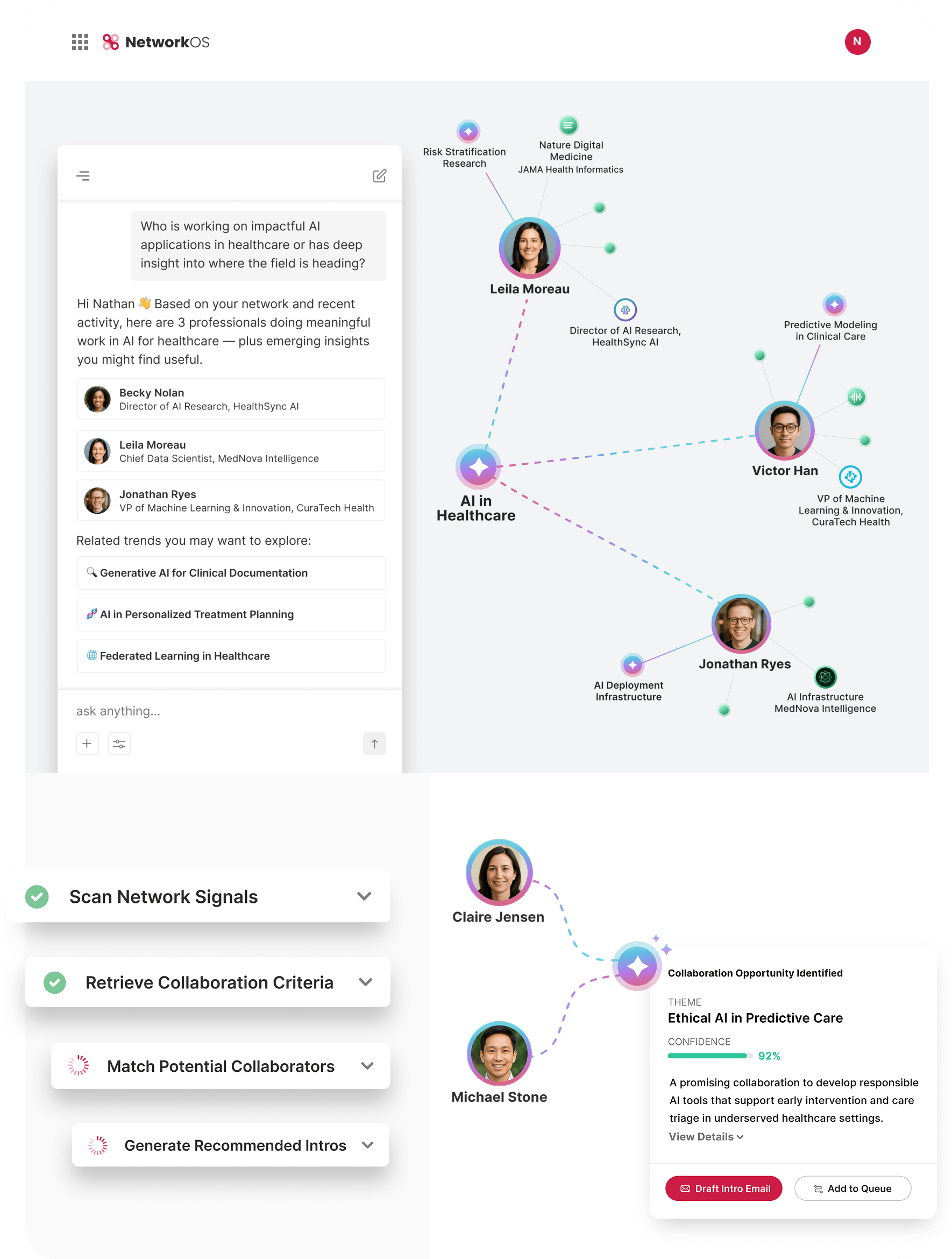The image size is (952, 1259).
Task: Click the Draft Intro Email button
Action: coord(723,1189)
